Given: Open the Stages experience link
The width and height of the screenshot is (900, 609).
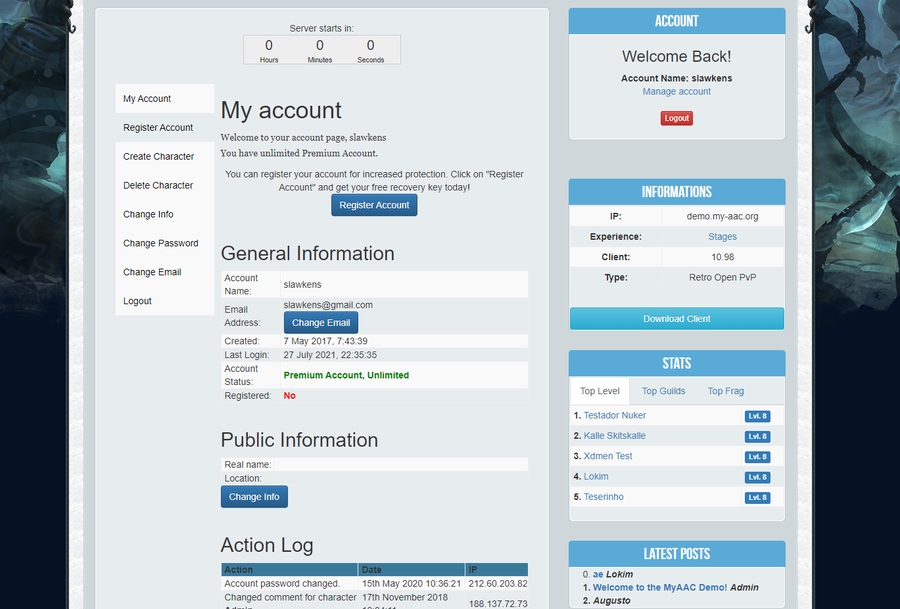Looking at the screenshot, I should click(x=722, y=237).
